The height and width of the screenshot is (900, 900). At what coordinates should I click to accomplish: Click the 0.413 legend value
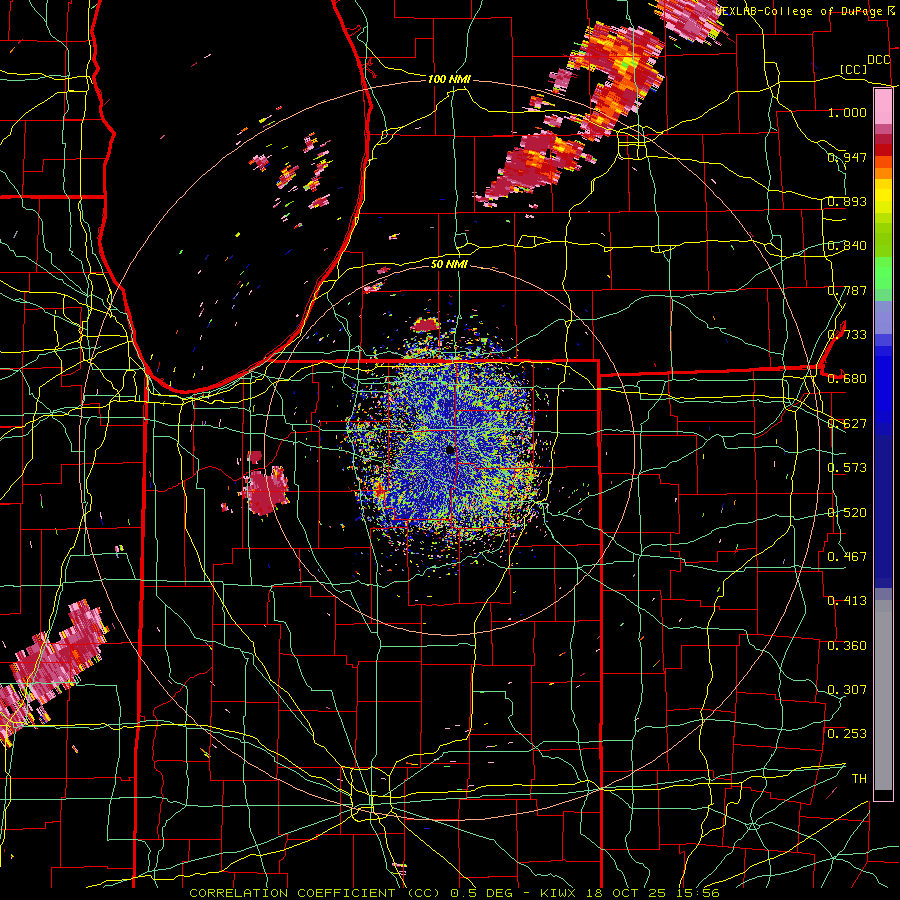tap(847, 601)
